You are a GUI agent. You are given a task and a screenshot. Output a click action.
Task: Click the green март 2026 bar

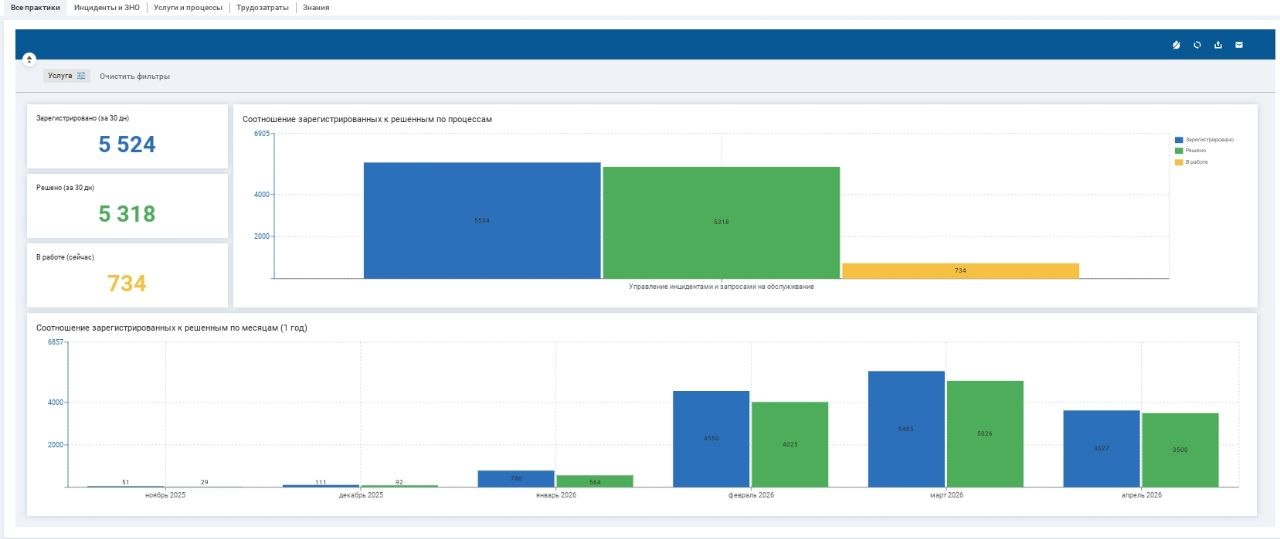[985, 434]
